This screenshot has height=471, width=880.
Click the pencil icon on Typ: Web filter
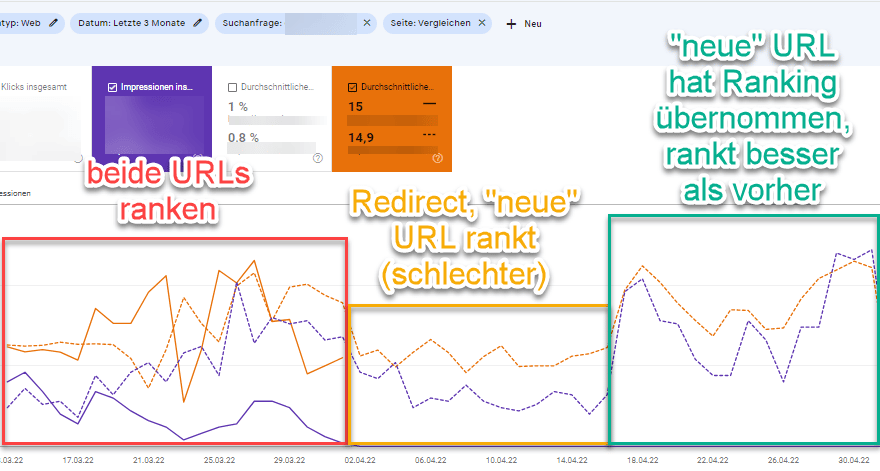pos(53,22)
